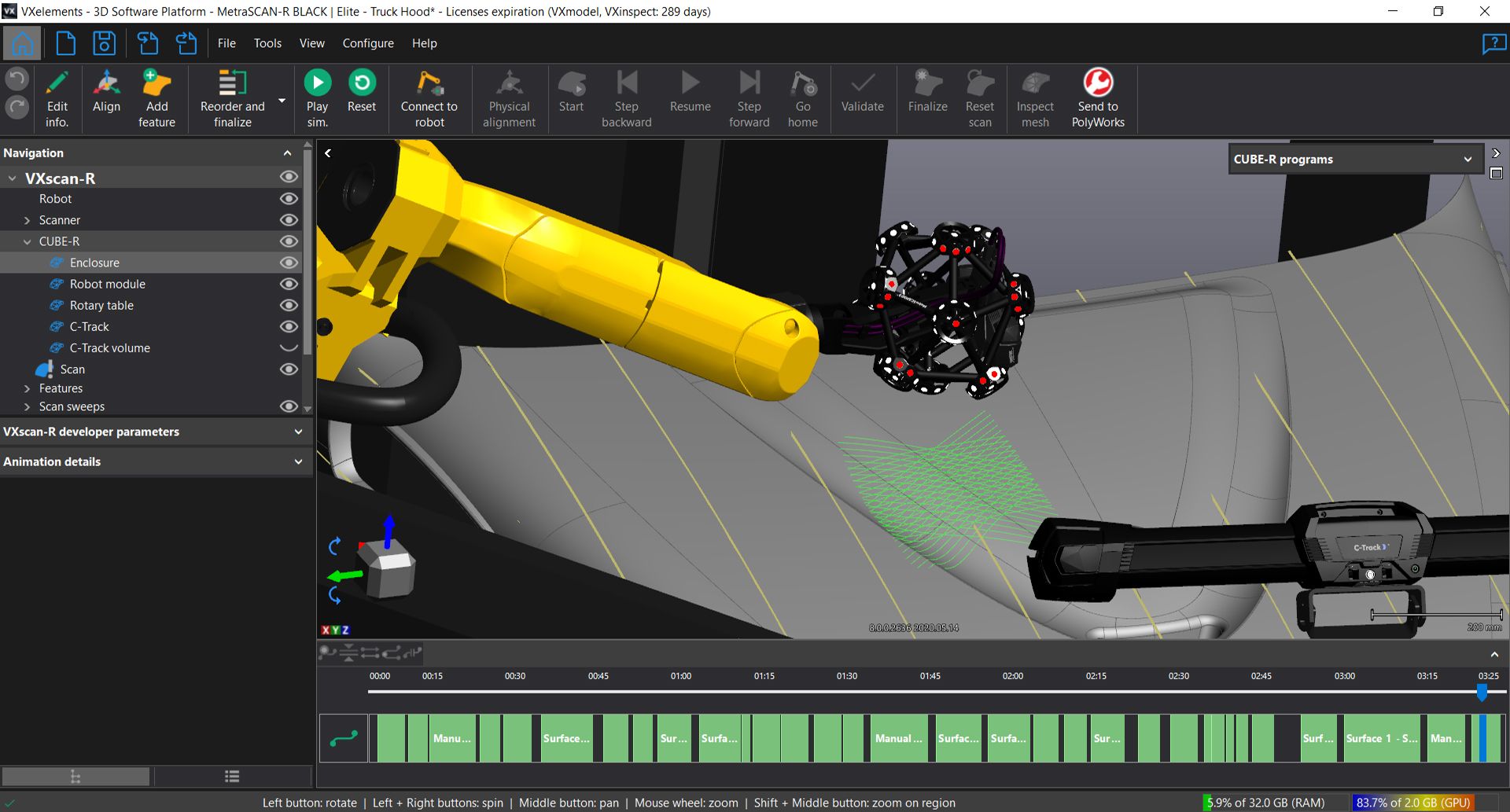The image size is (1510, 812).
Task: Click the Export file icon
Action: pos(186,43)
